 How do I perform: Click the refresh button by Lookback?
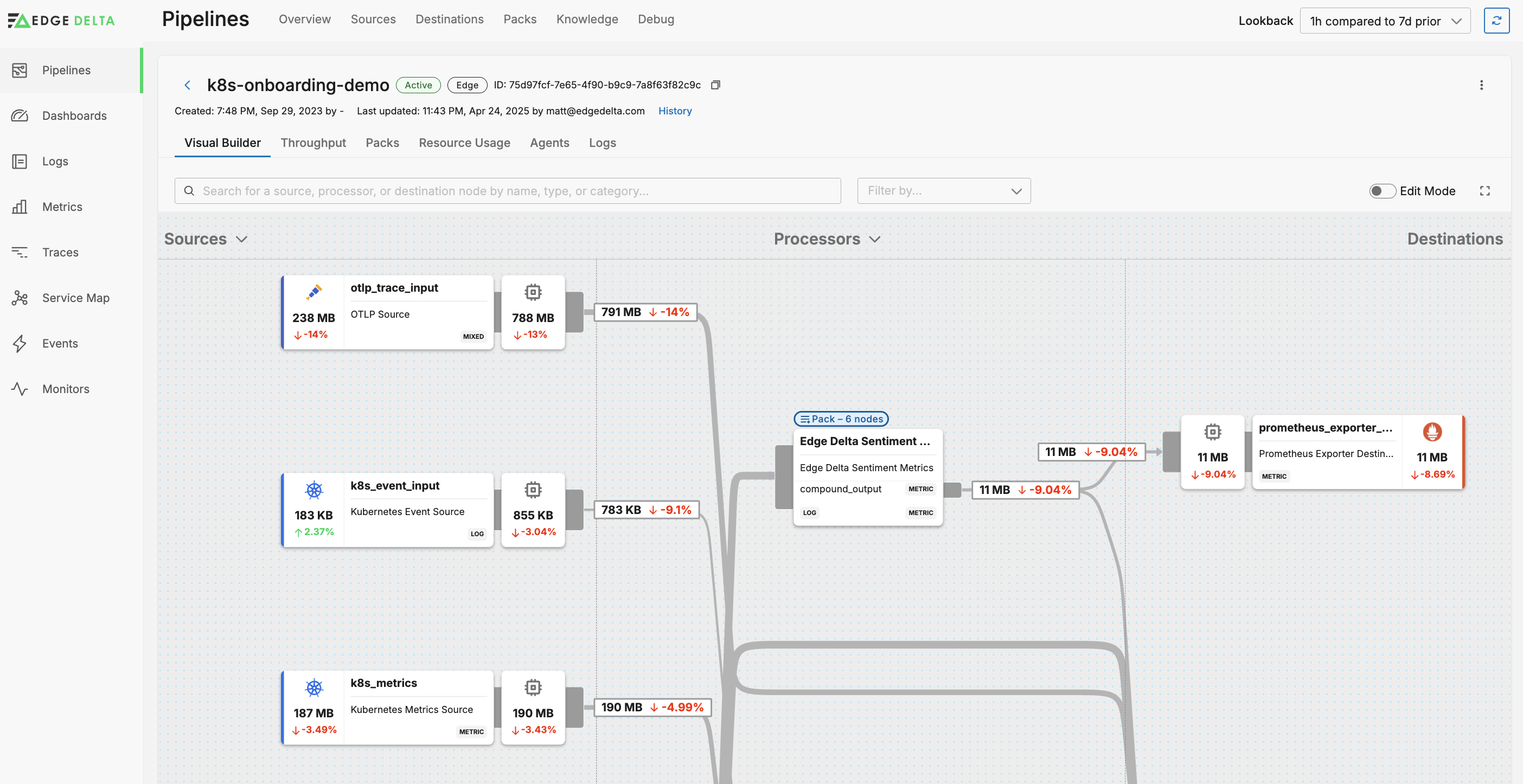click(x=1496, y=21)
